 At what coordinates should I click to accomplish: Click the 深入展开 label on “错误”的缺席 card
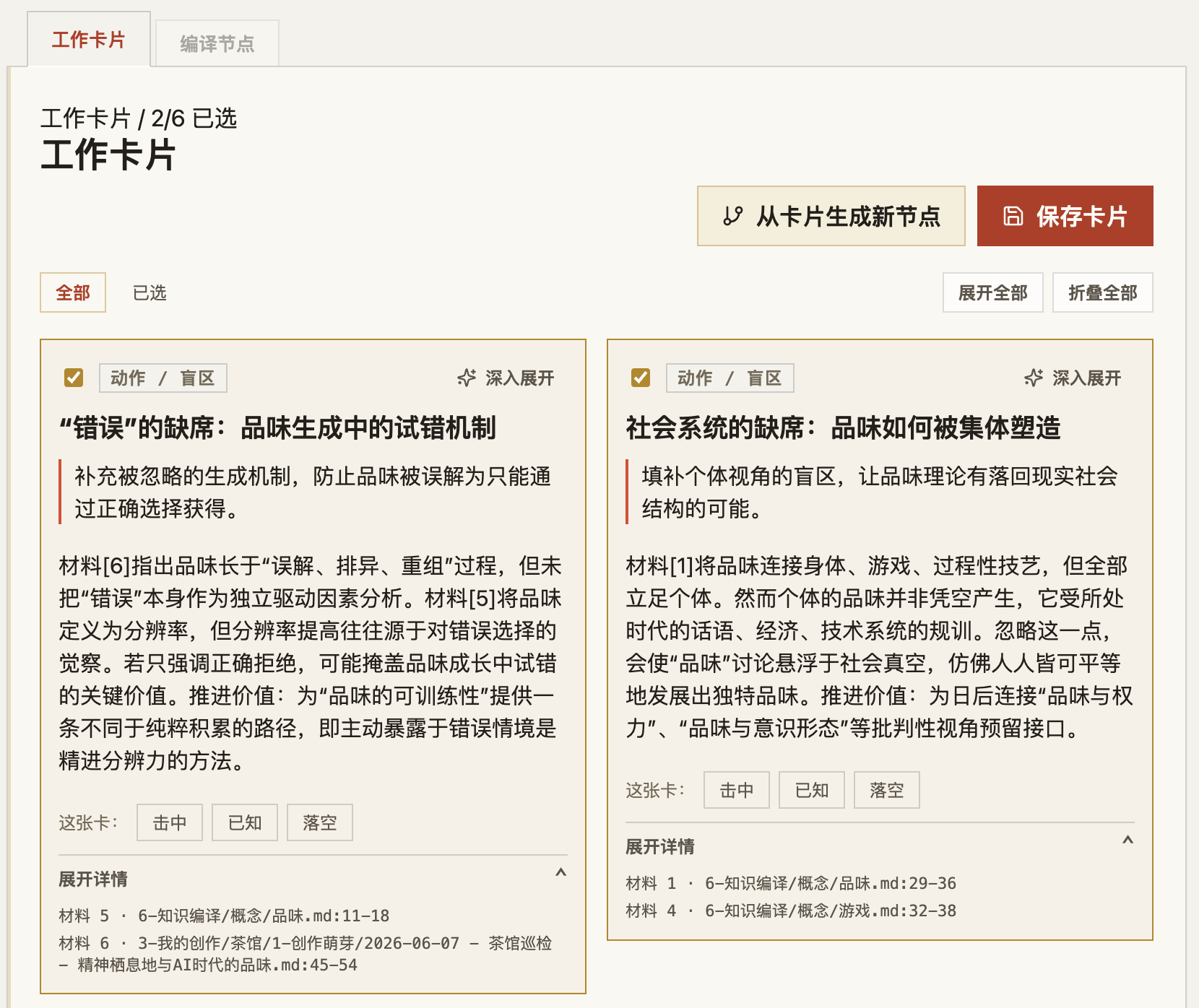(x=520, y=378)
